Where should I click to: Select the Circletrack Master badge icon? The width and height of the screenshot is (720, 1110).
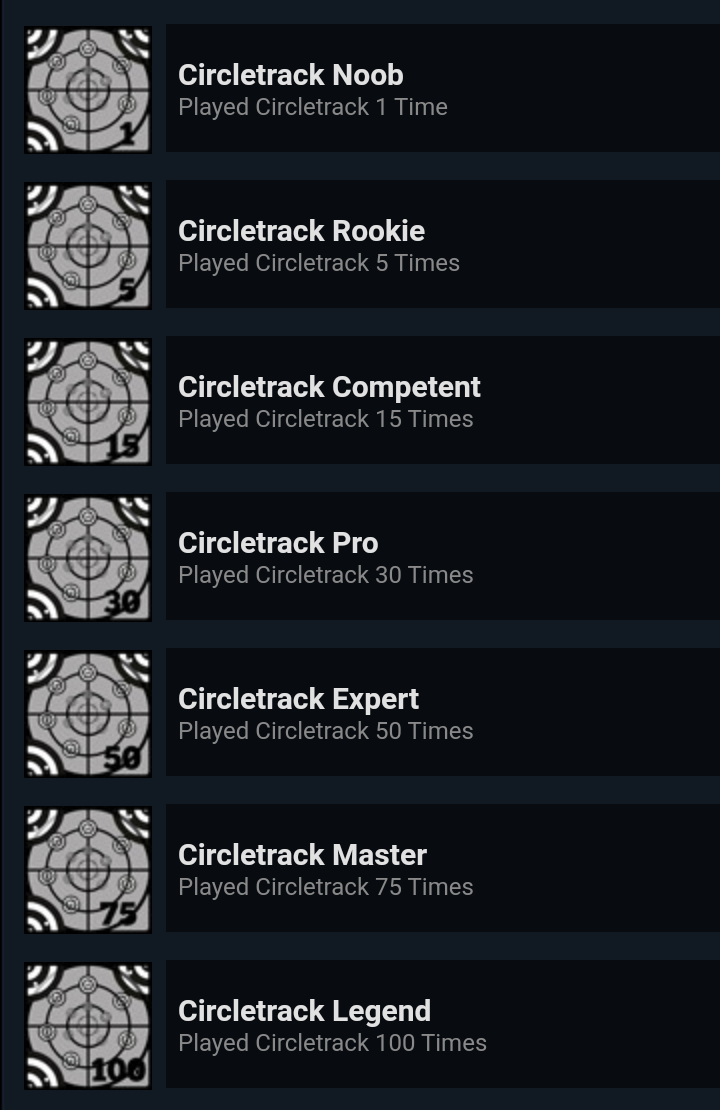click(88, 870)
